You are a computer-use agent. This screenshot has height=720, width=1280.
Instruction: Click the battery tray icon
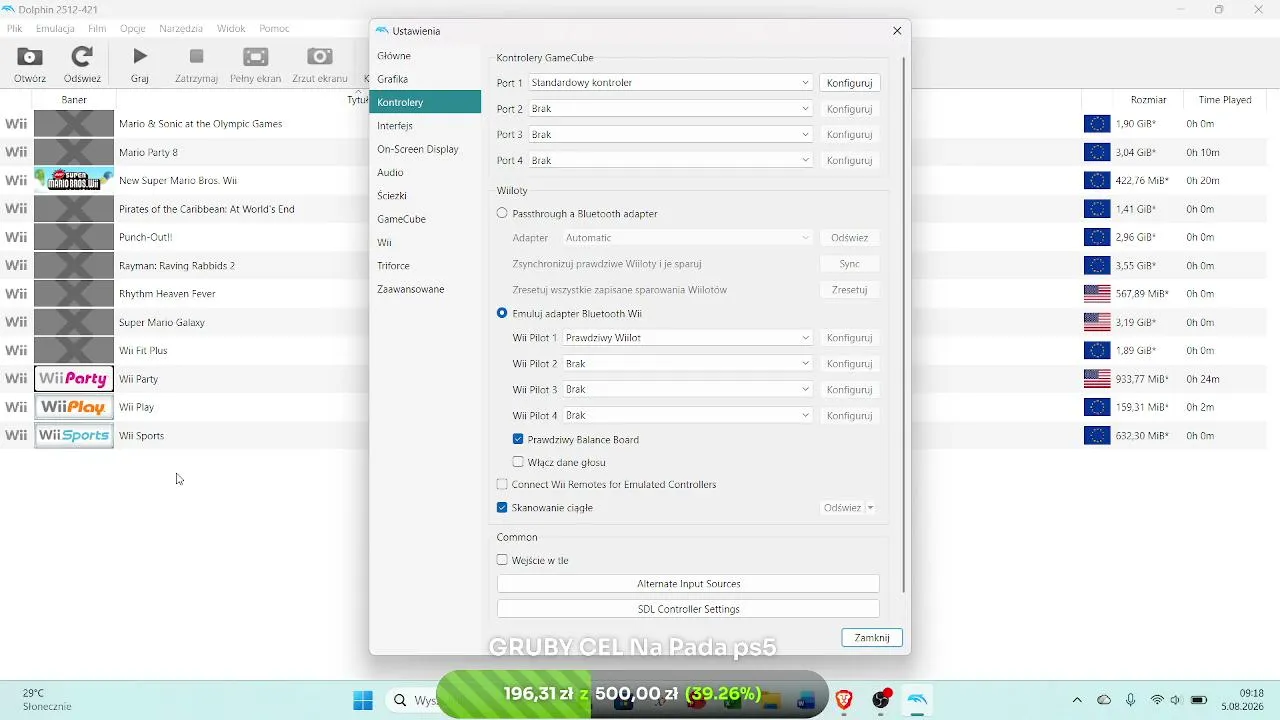(x=1199, y=700)
